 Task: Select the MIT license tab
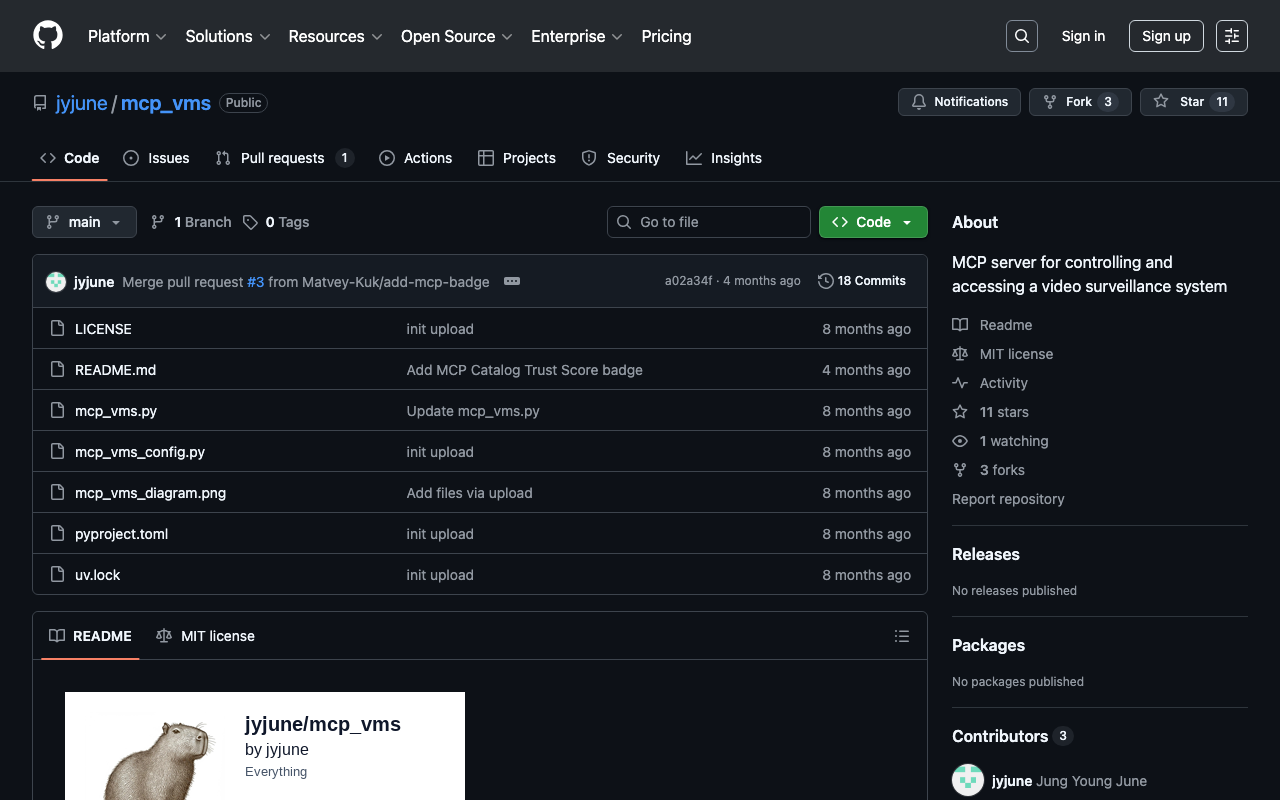tap(206, 636)
